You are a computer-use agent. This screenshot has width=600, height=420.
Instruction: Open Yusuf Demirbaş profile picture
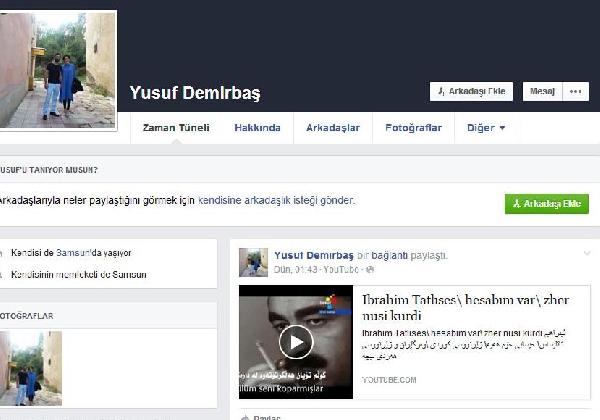coord(58,70)
